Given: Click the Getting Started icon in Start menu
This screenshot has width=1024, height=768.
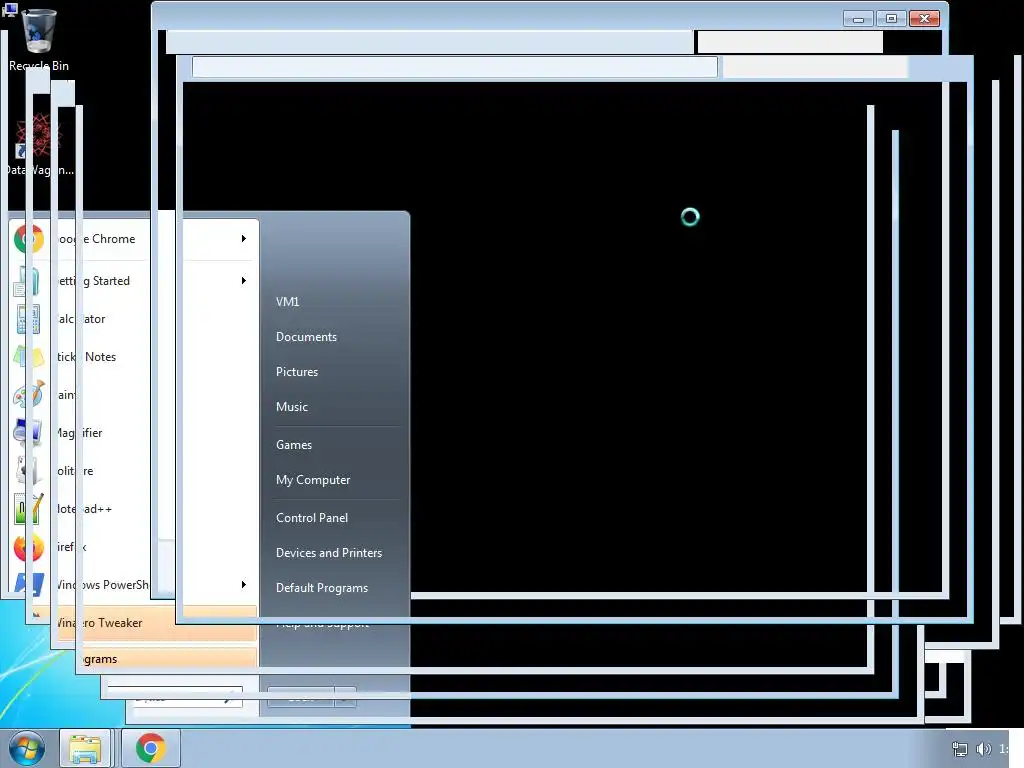Looking at the screenshot, I should [27, 281].
